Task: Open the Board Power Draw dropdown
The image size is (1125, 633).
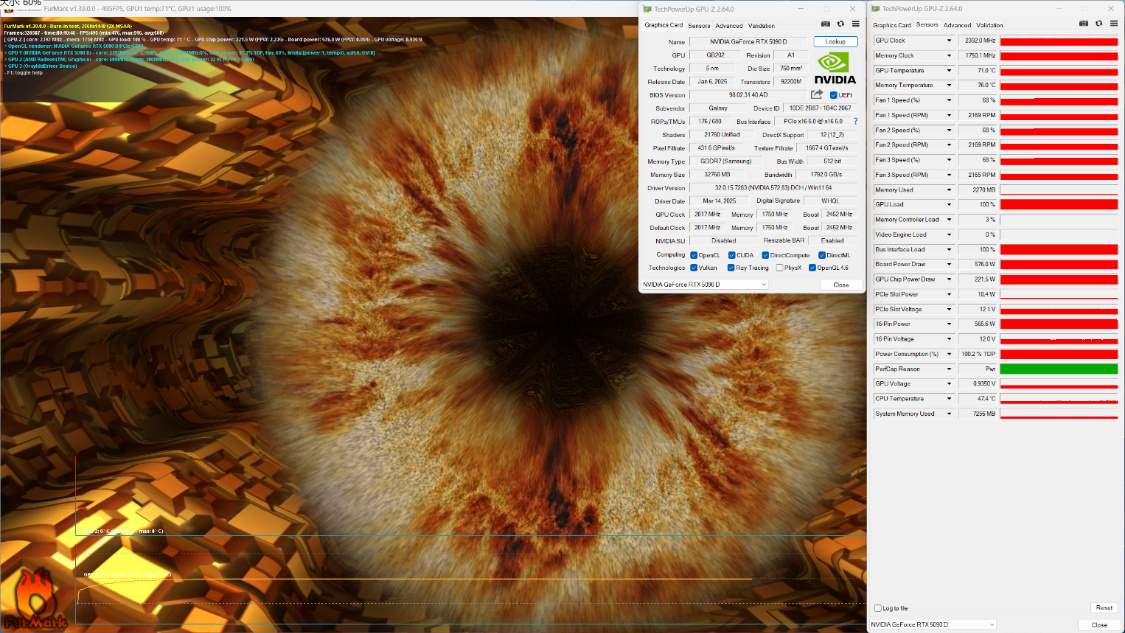Action: click(949, 264)
